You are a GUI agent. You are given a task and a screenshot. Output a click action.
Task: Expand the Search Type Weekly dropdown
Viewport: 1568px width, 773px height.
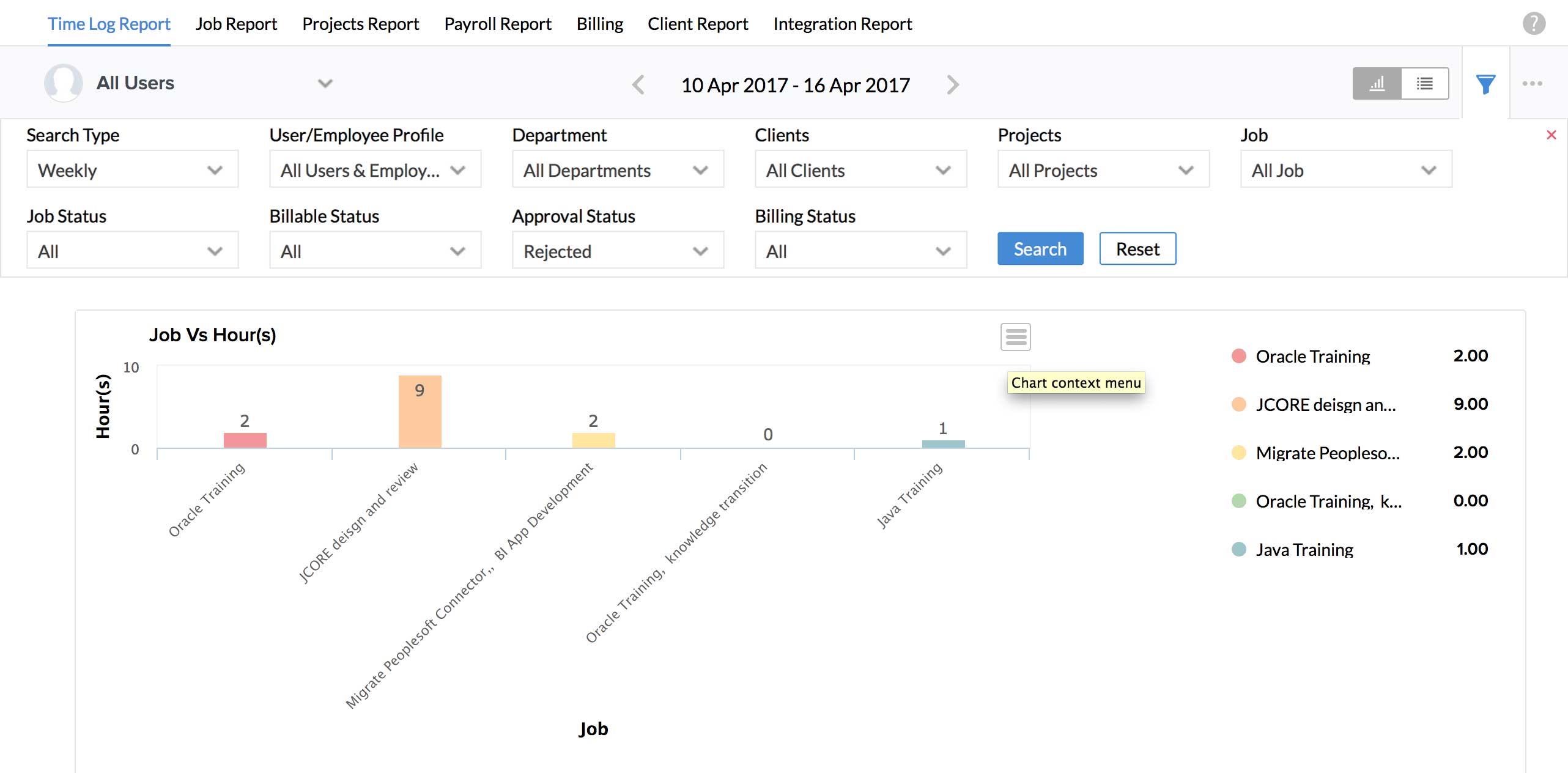(132, 169)
